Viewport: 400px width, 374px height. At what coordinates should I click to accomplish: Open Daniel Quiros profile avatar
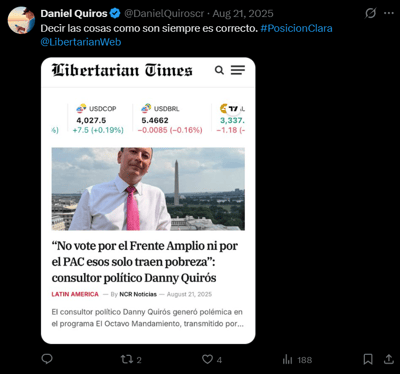21,20
